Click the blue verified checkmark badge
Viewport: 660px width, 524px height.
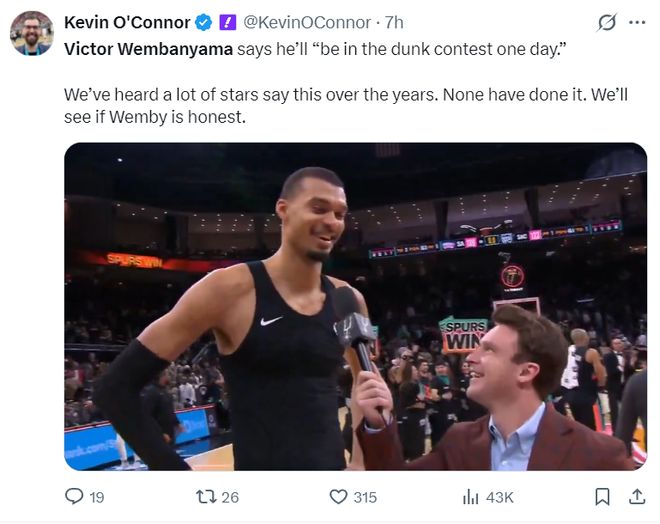point(204,22)
